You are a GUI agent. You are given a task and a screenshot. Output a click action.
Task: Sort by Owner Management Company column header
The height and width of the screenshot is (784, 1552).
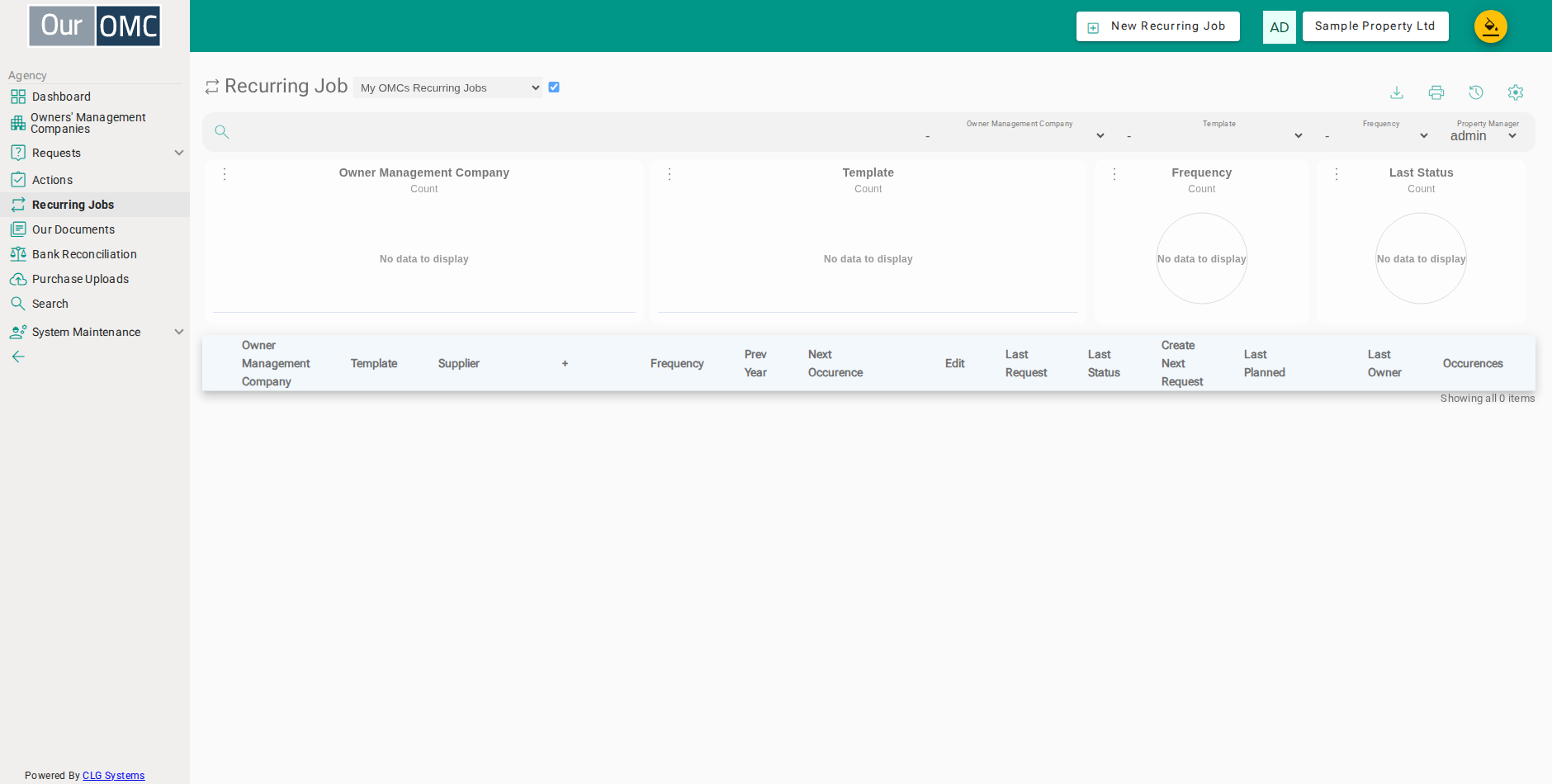[276, 363]
